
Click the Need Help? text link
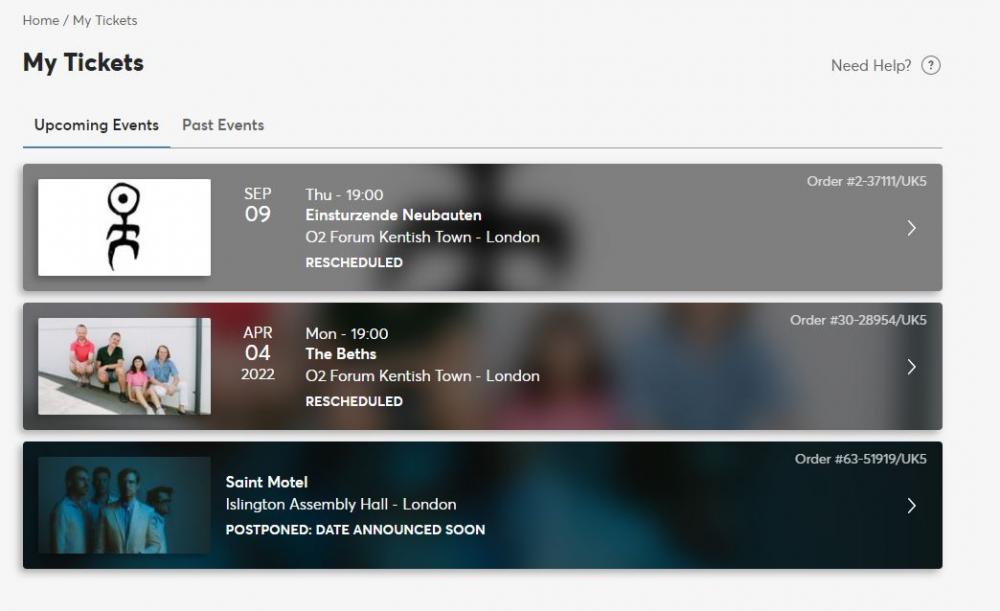pyautogui.click(x=871, y=65)
